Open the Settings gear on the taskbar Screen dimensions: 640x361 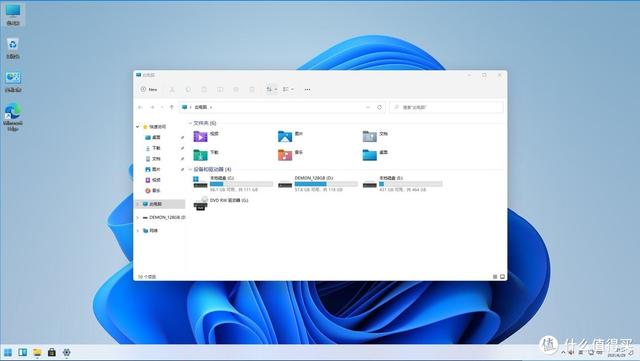67,352
